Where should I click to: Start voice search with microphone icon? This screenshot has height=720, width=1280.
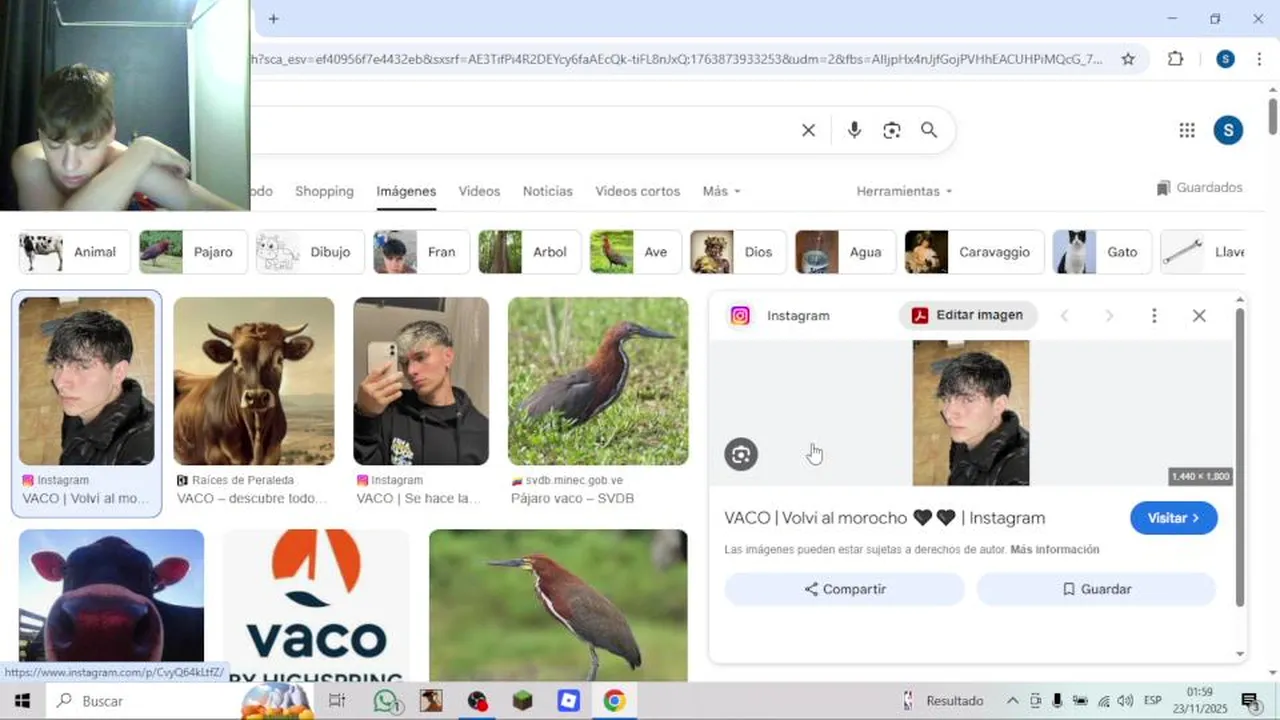point(854,130)
